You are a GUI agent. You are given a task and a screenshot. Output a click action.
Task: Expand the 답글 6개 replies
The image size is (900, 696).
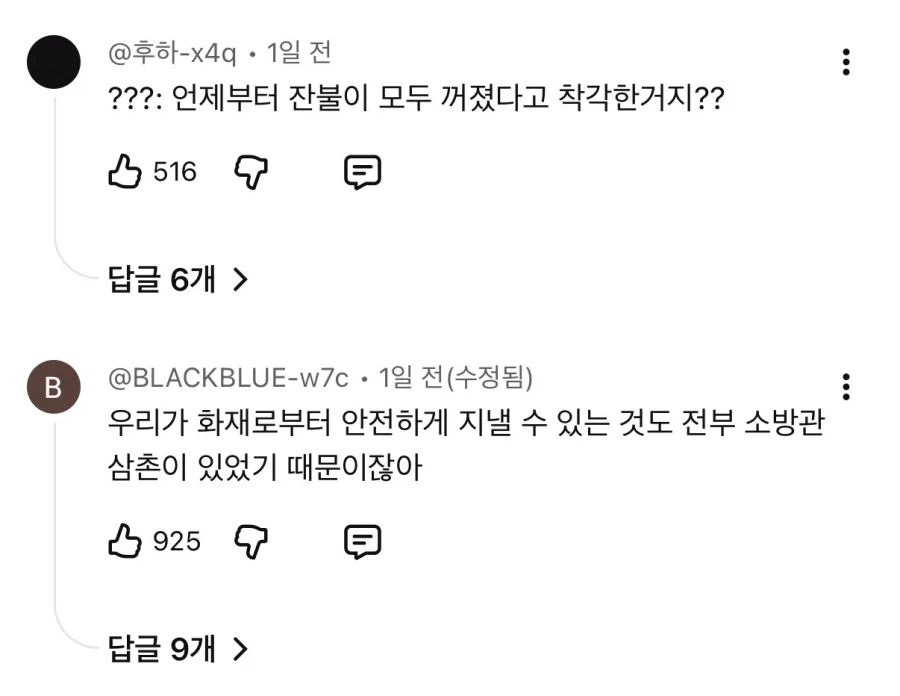click(177, 281)
